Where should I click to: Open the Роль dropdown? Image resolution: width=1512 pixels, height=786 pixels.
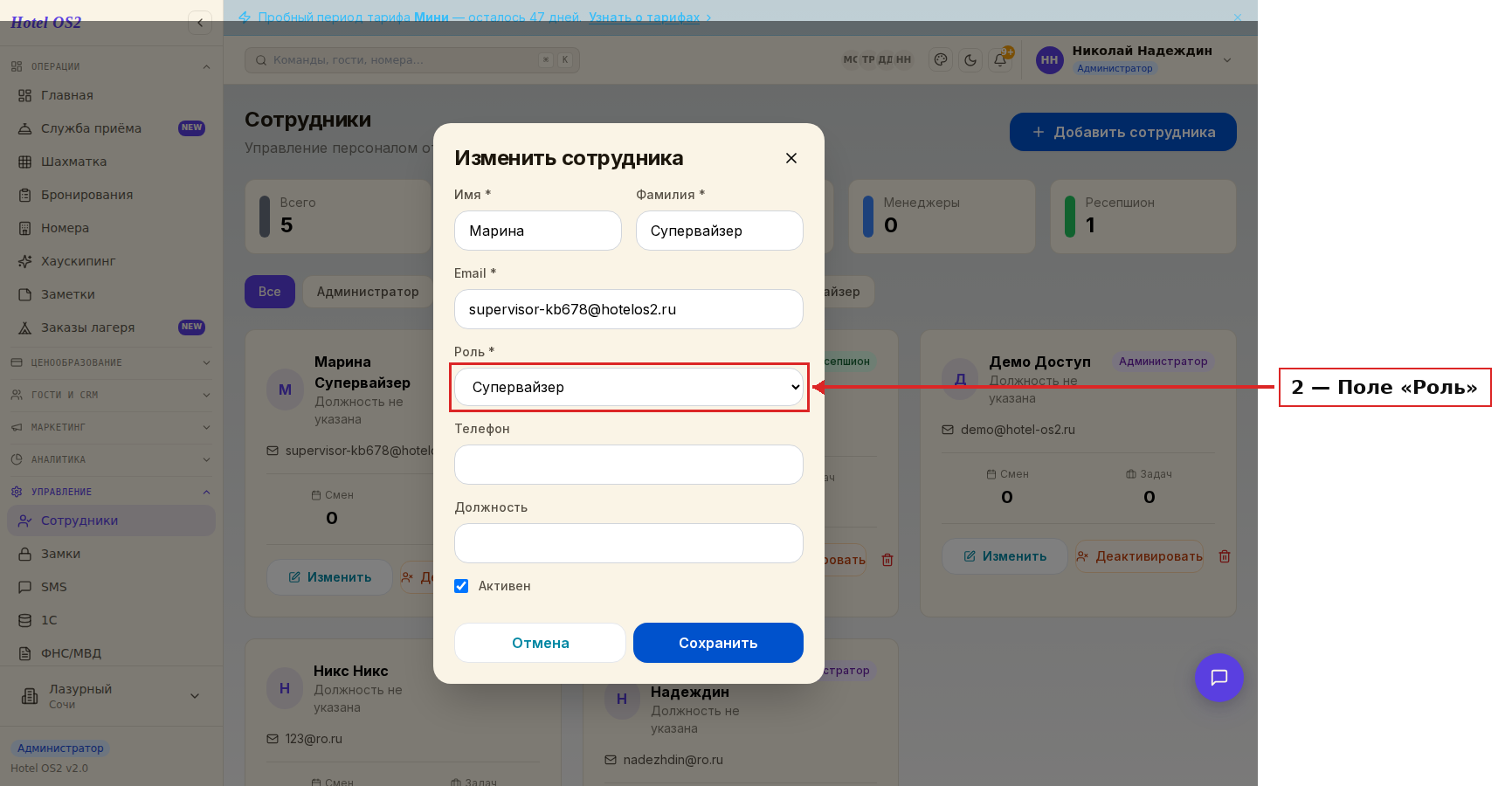click(629, 387)
